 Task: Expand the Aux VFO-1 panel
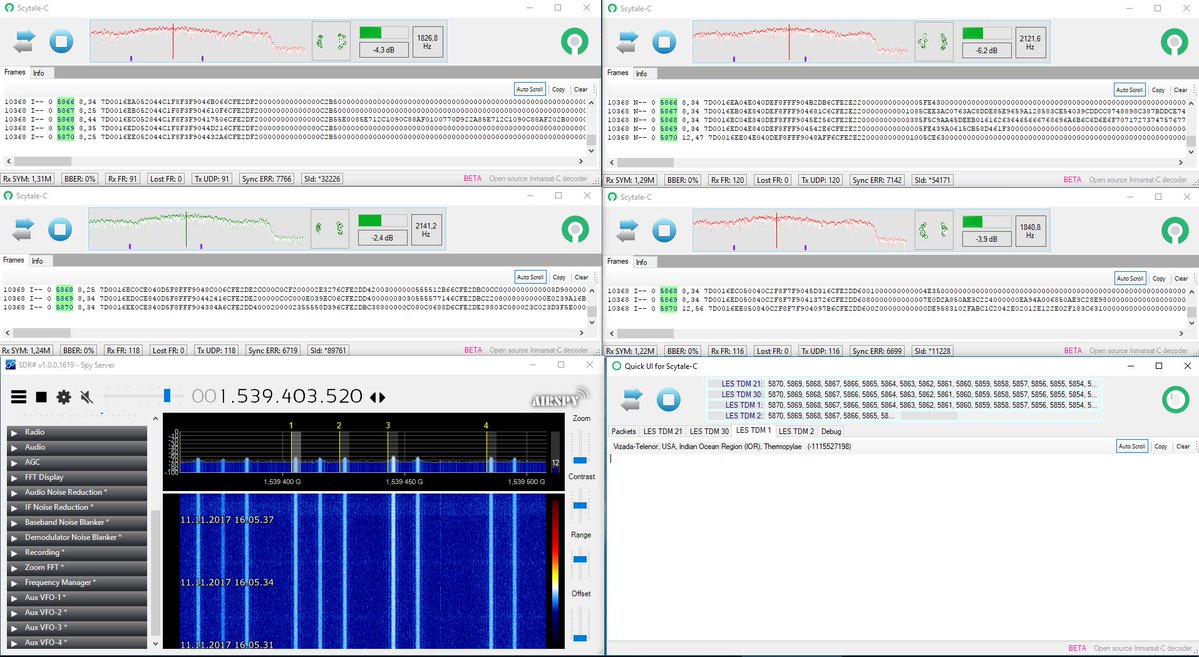click(76, 597)
